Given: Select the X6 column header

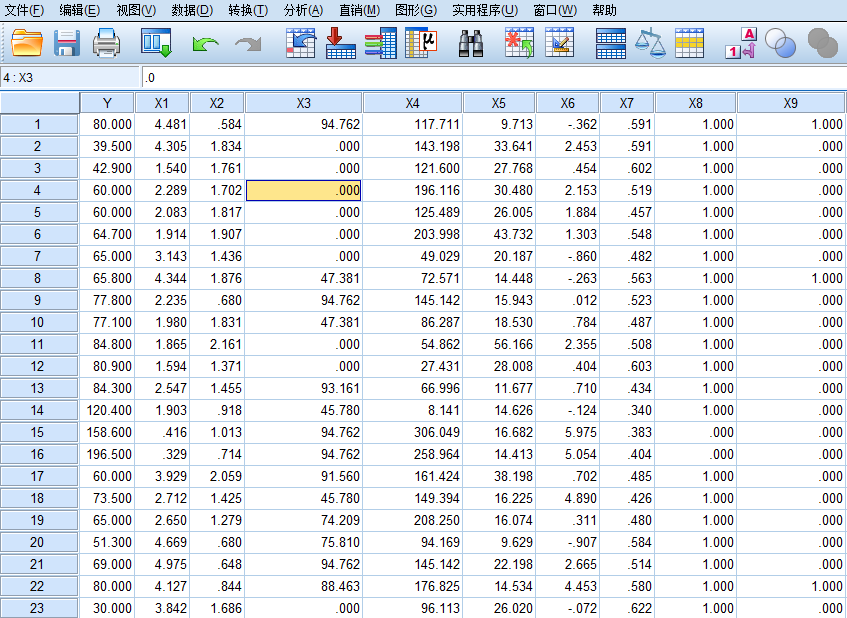Looking at the screenshot, I should (x=567, y=103).
